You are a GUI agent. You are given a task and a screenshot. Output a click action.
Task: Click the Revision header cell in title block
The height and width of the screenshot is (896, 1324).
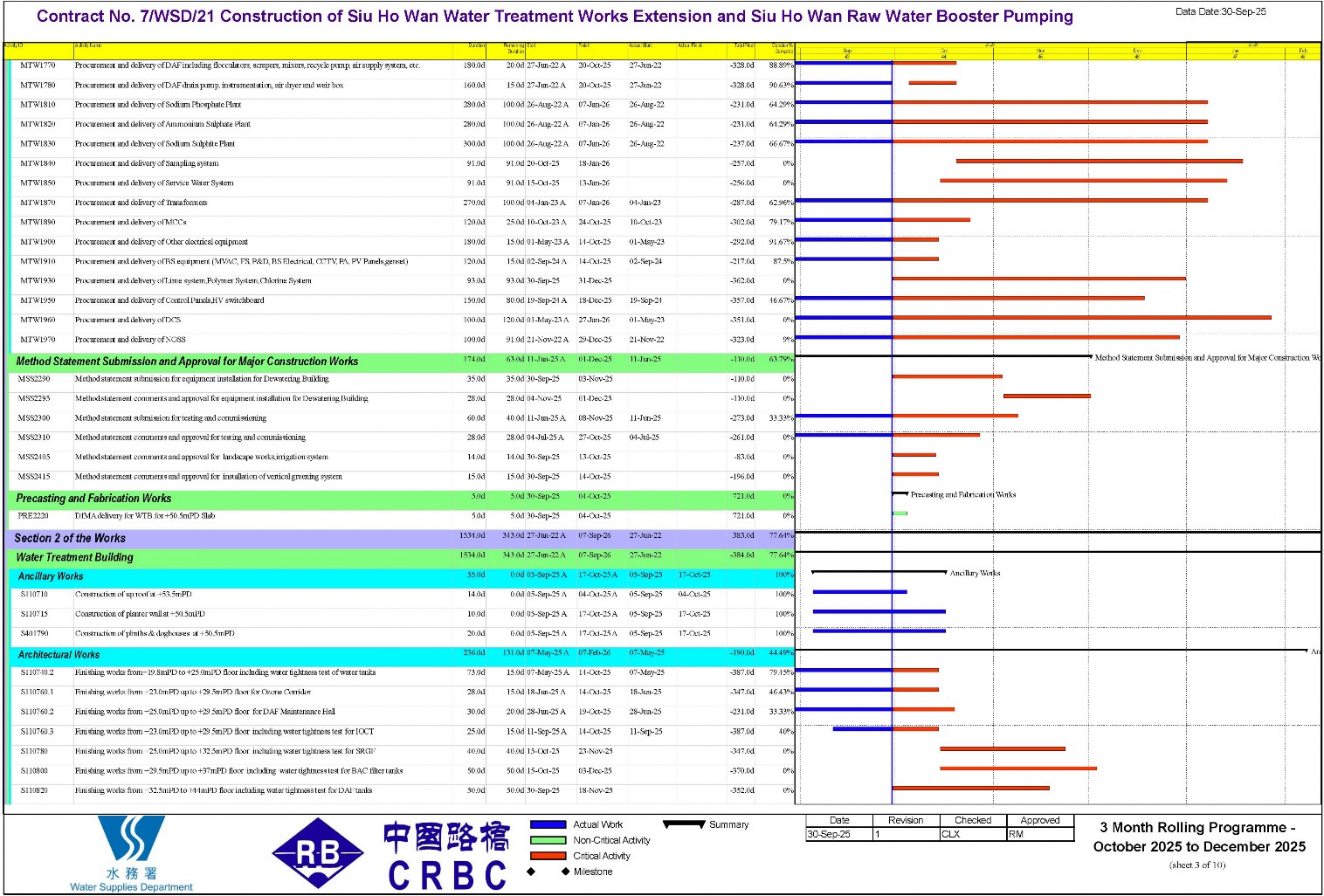[906, 820]
